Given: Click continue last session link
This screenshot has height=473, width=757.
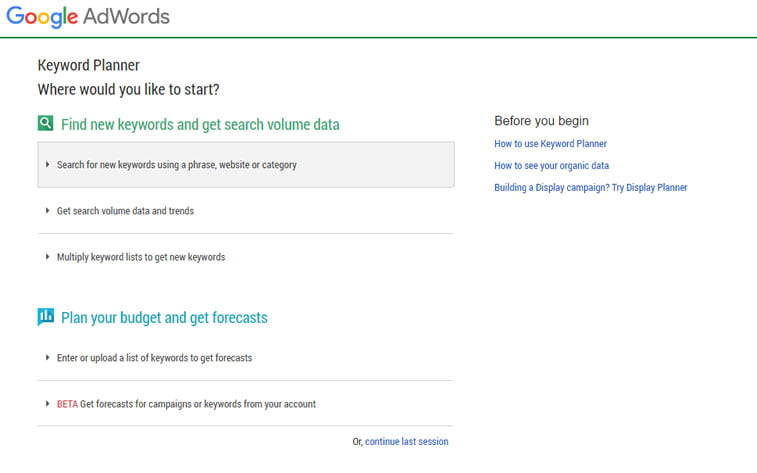Looking at the screenshot, I should pos(407,441).
